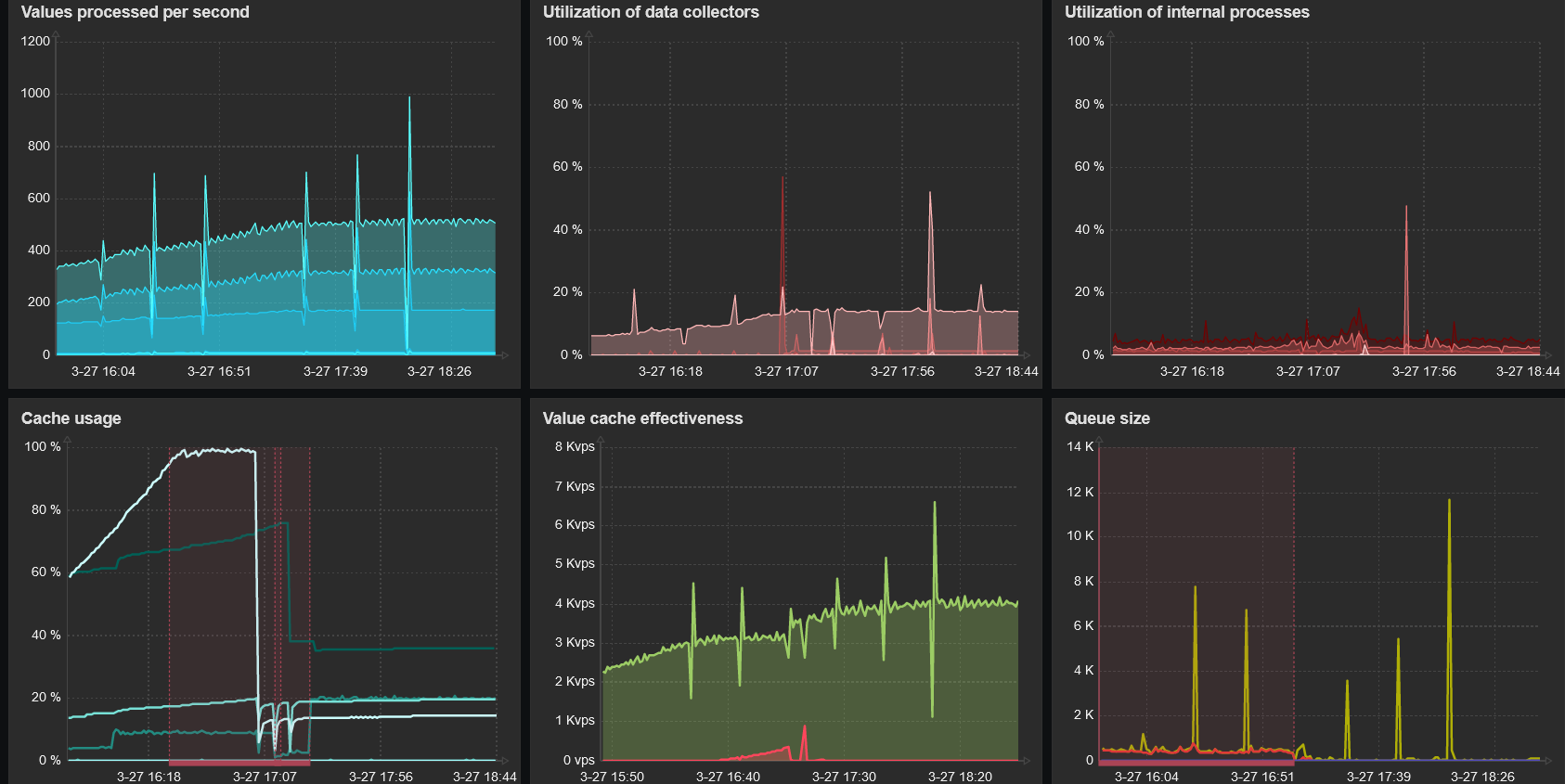Image resolution: width=1565 pixels, height=784 pixels.
Task: Select "60 %" label in internal processes chart
Action: point(1090,166)
